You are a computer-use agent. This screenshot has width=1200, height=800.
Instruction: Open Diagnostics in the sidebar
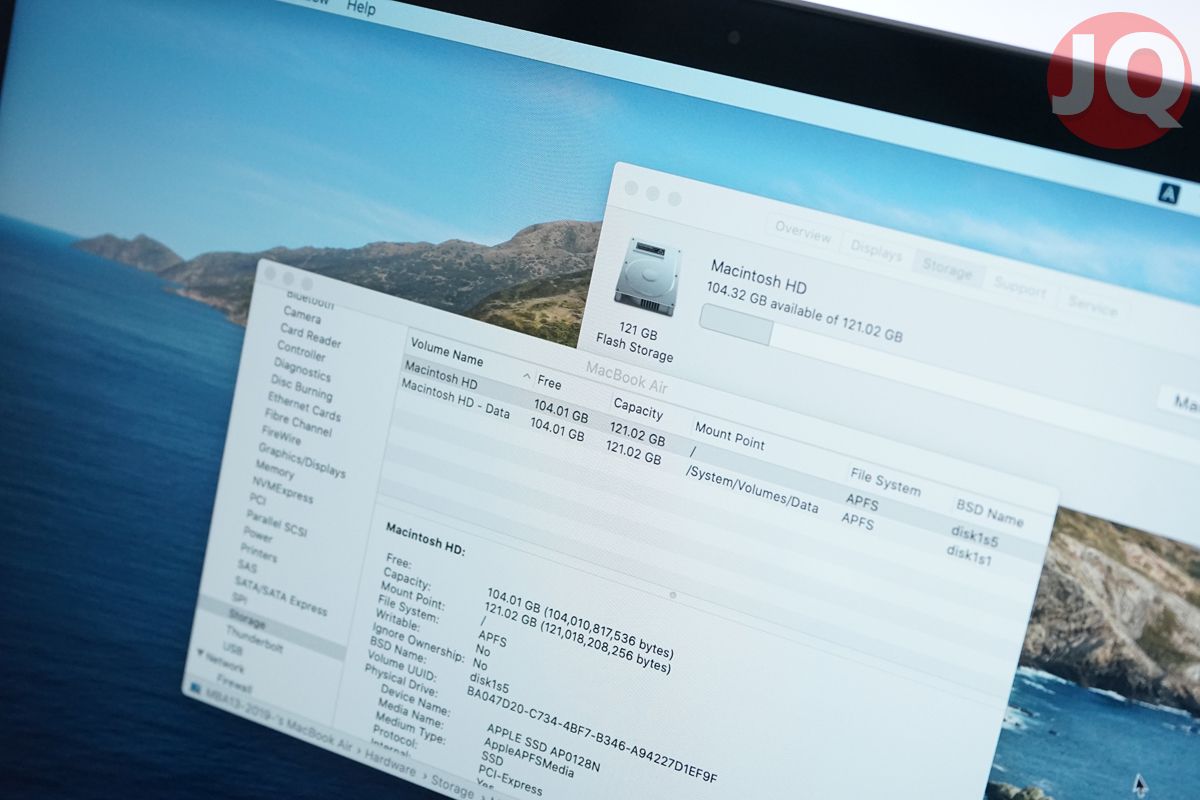[301, 370]
